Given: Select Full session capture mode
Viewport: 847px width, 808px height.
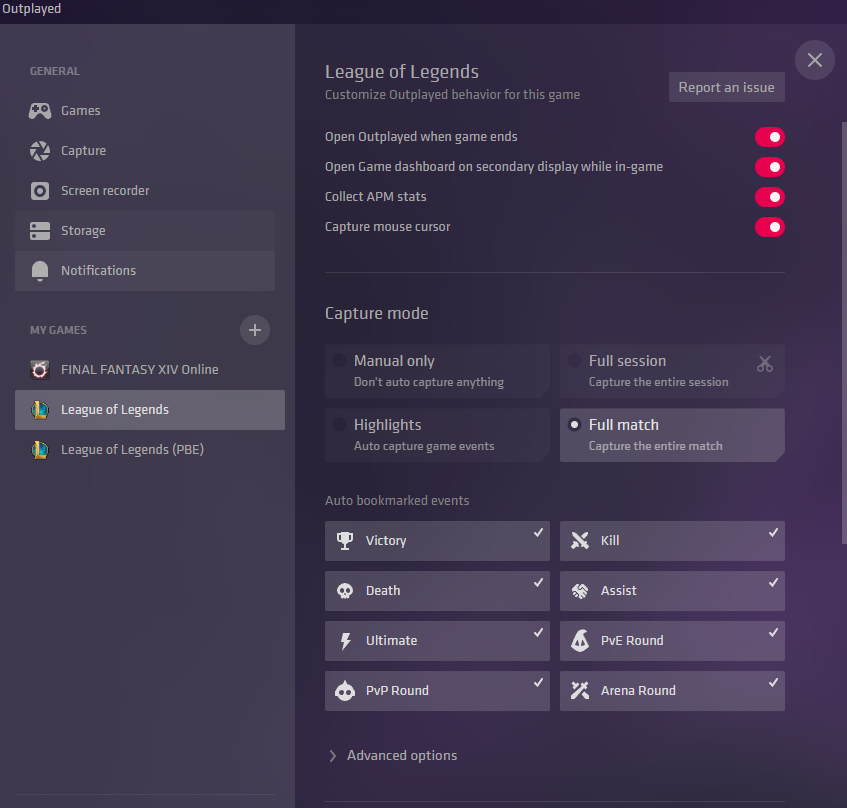Looking at the screenshot, I should [x=672, y=371].
